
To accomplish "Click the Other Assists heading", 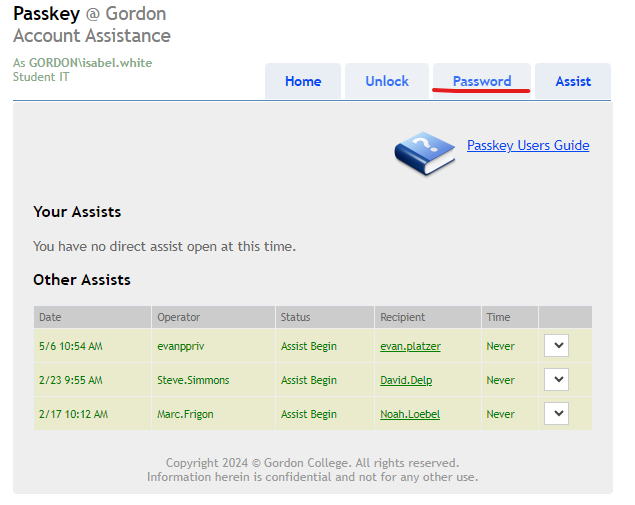I will [x=82, y=280].
